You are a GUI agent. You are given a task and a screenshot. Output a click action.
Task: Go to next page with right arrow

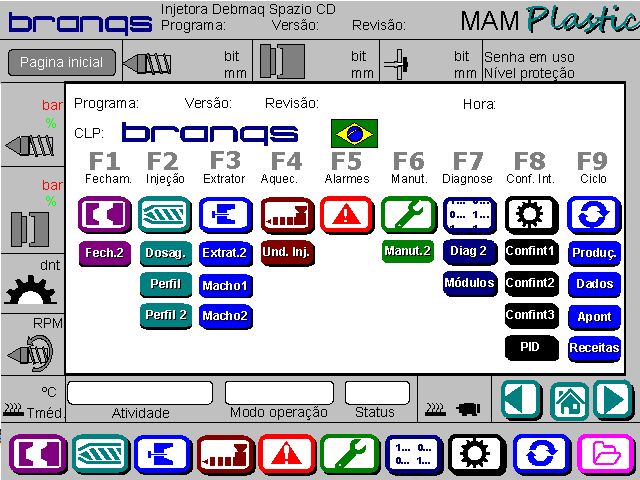[614, 401]
